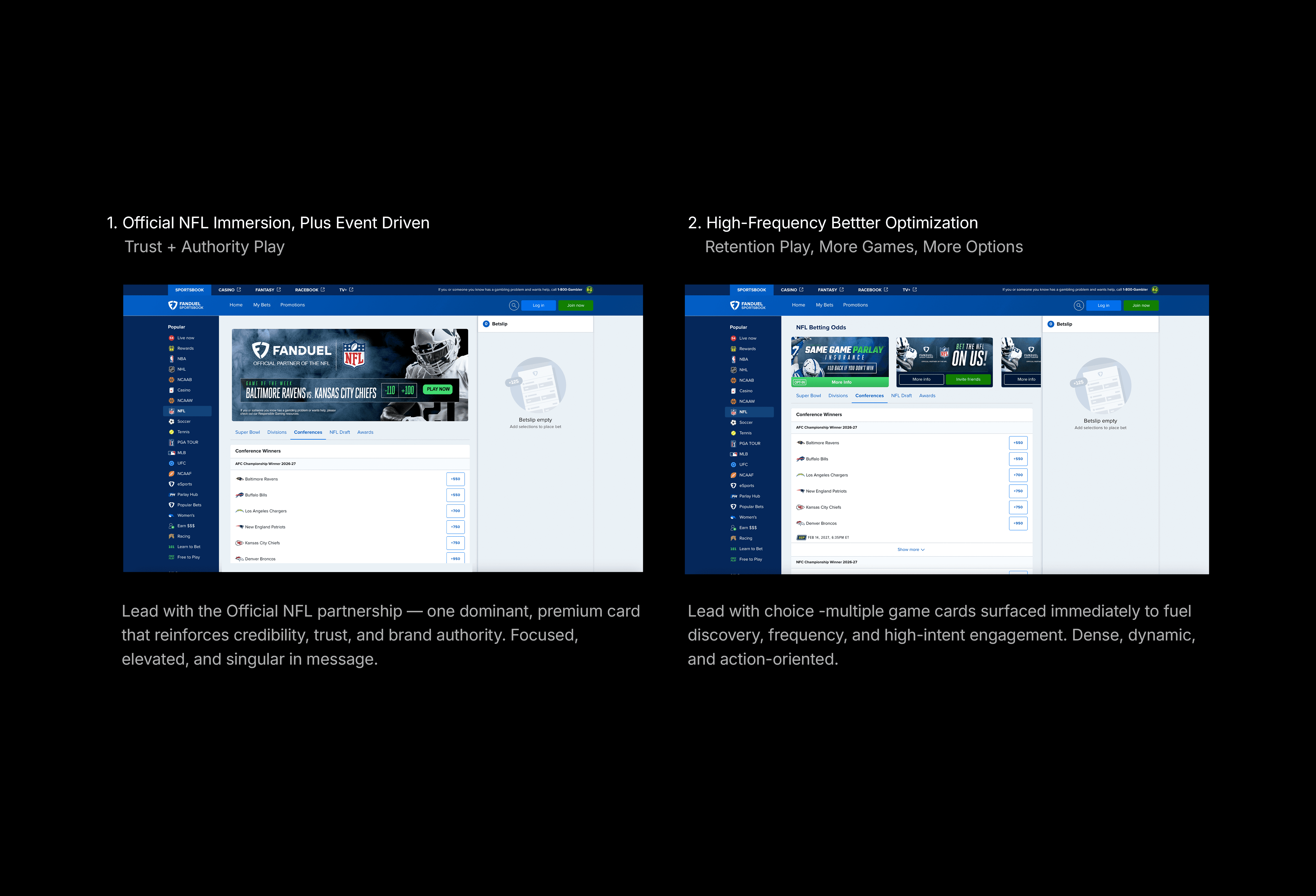The width and height of the screenshot is (1316, 896).
Task: Click NBA logo icon in left mockup sidebar
Action: tap(171, 359)
